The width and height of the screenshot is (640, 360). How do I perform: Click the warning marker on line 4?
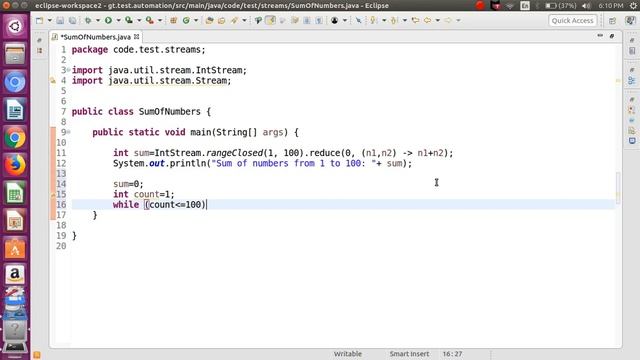53,81
